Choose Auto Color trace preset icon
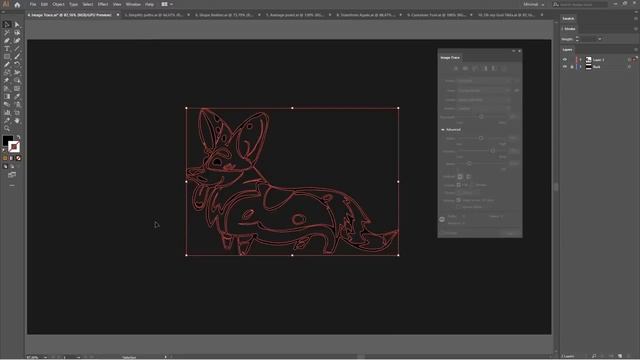Viewport: 640px width, 360px height. point(456,69)
